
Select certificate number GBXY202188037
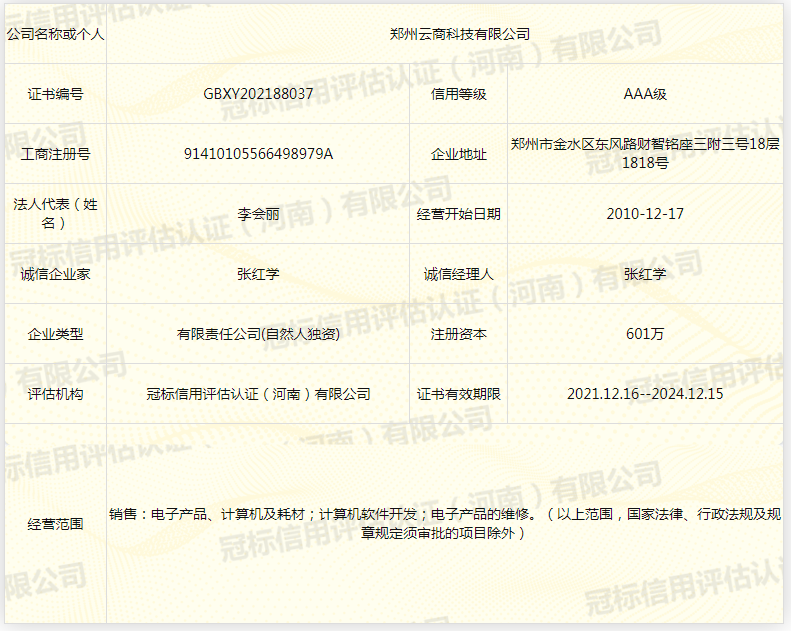pyautogui.click(x=258, y=94)
